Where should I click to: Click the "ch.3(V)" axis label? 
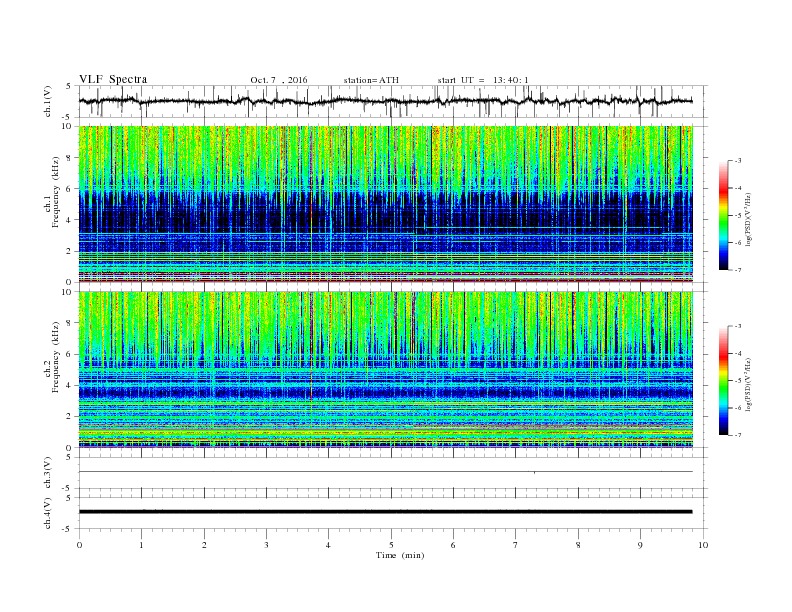[x=48, y=472]
